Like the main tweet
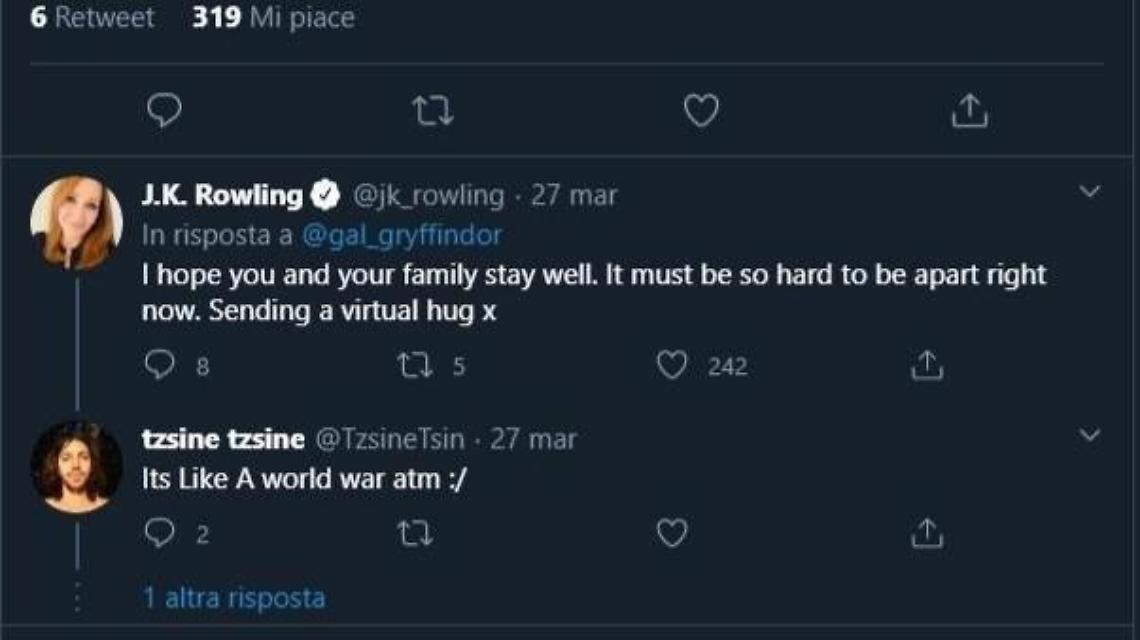Viewport: 1140px width, 640px height. [x=700, y=111]
